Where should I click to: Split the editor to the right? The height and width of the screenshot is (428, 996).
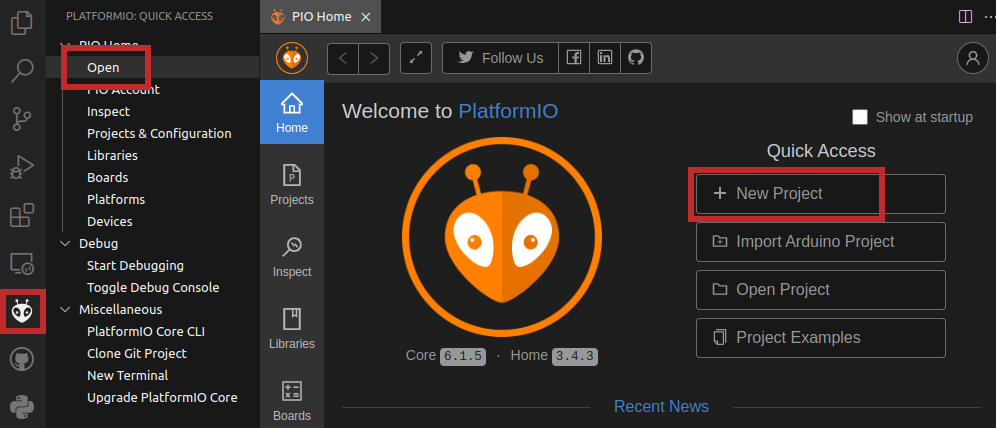pyautogui.click(x=965, y=17)
